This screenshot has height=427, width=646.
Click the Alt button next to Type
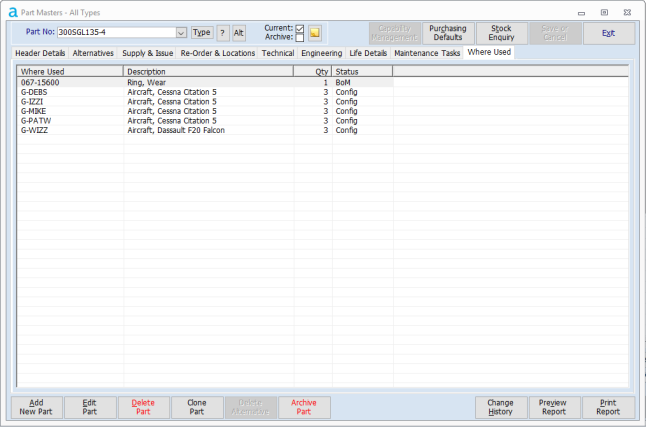click(x=239, y=33)
